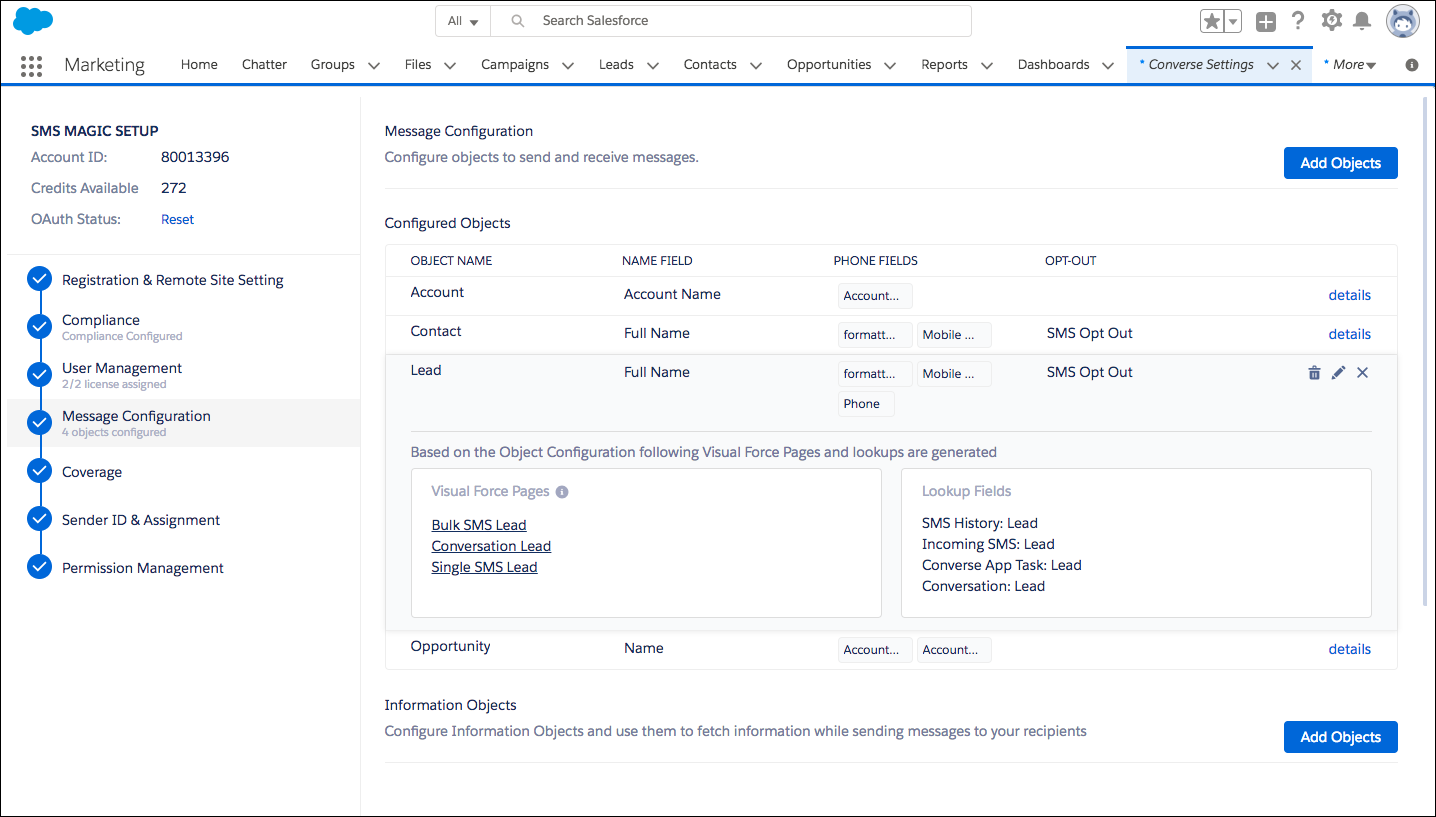1436x817 pixels.
Task: Expand the Dashboards tab dropdown chevron
Action: tap(1108, 66)
